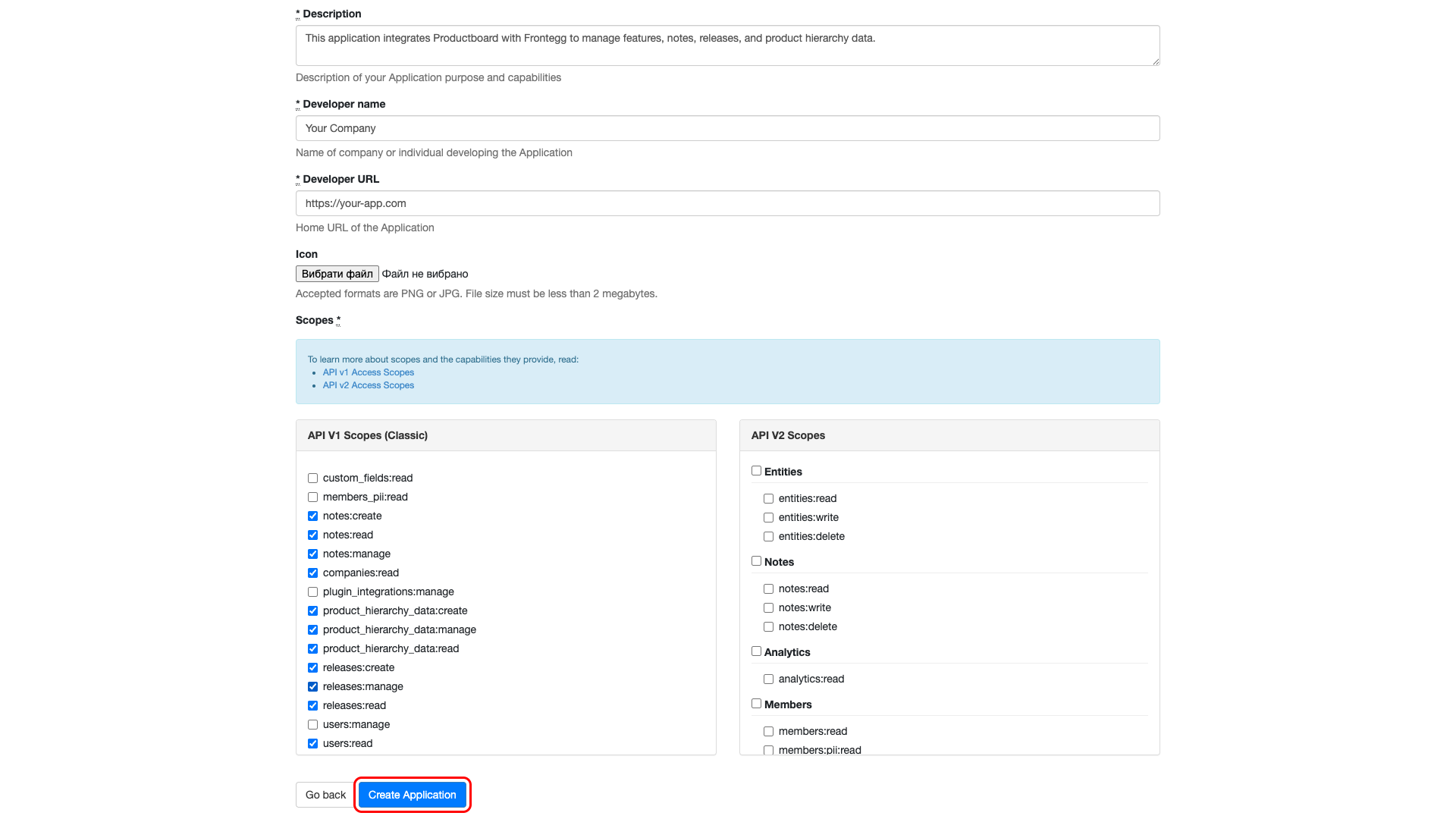Uncheck the notes:create scope
Viewport: 1456px width, 819px height.
(x=312, y=516)
